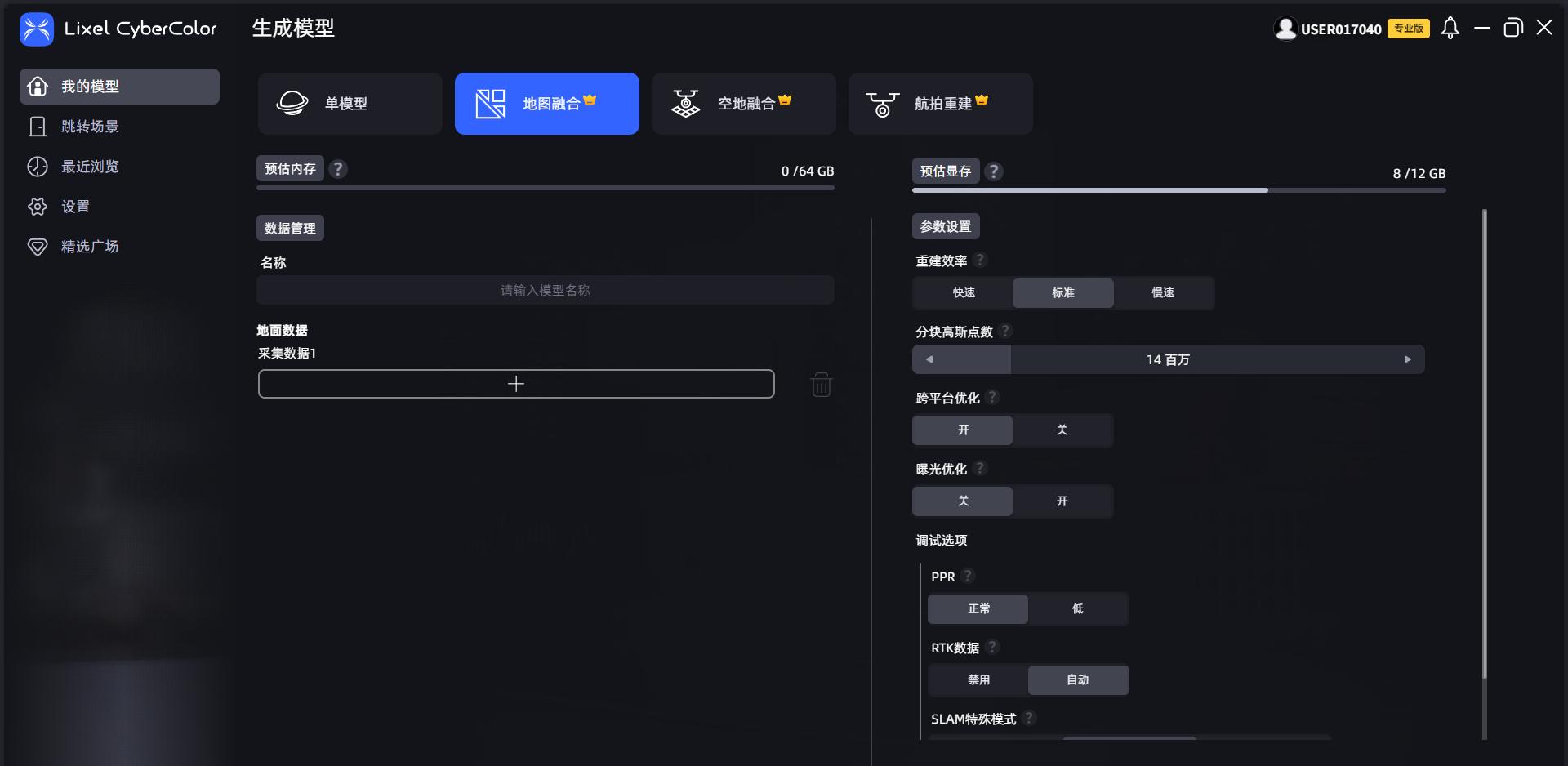Screen dimensions: 1568x766
Task: Go to 跳转场景 in the sidebar
Action: tap(119, 127)
